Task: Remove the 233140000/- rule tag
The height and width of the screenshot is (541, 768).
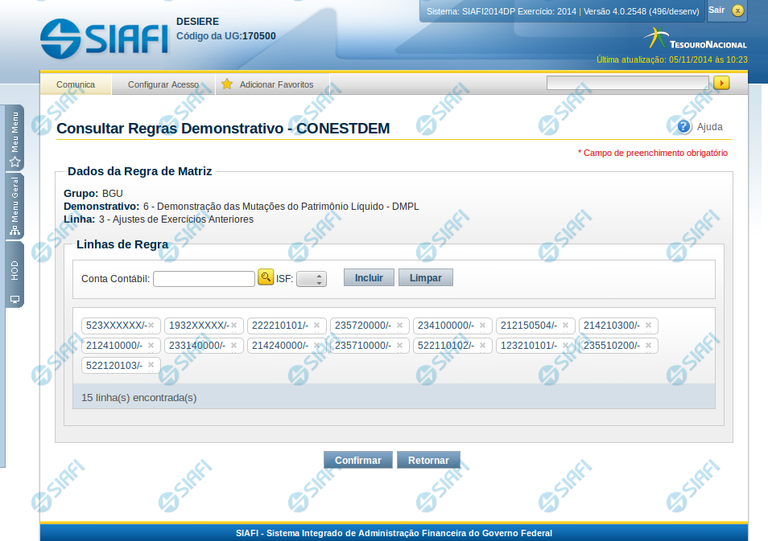Action: tap(234, 345)
